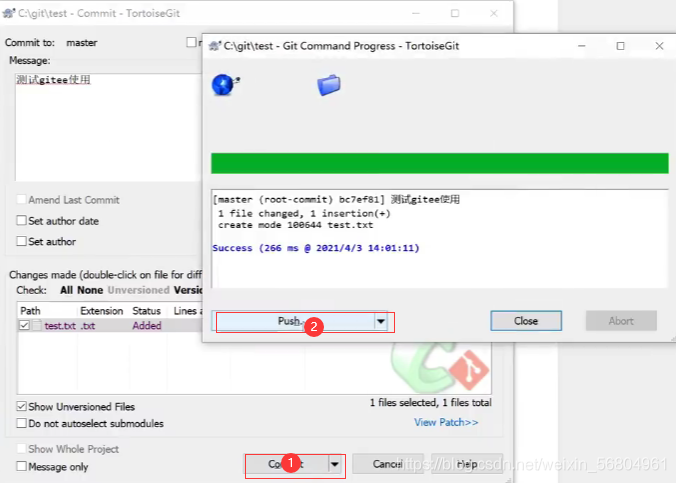The image size is (676, 483).
Task: Click the master branch name label
Action: (x=81, y=43)
